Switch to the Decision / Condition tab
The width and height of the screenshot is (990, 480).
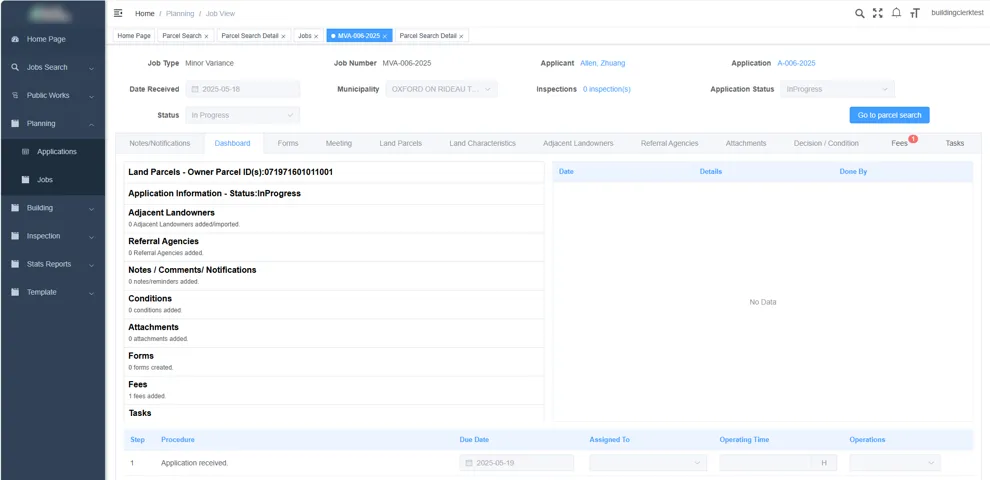[826, 143]
